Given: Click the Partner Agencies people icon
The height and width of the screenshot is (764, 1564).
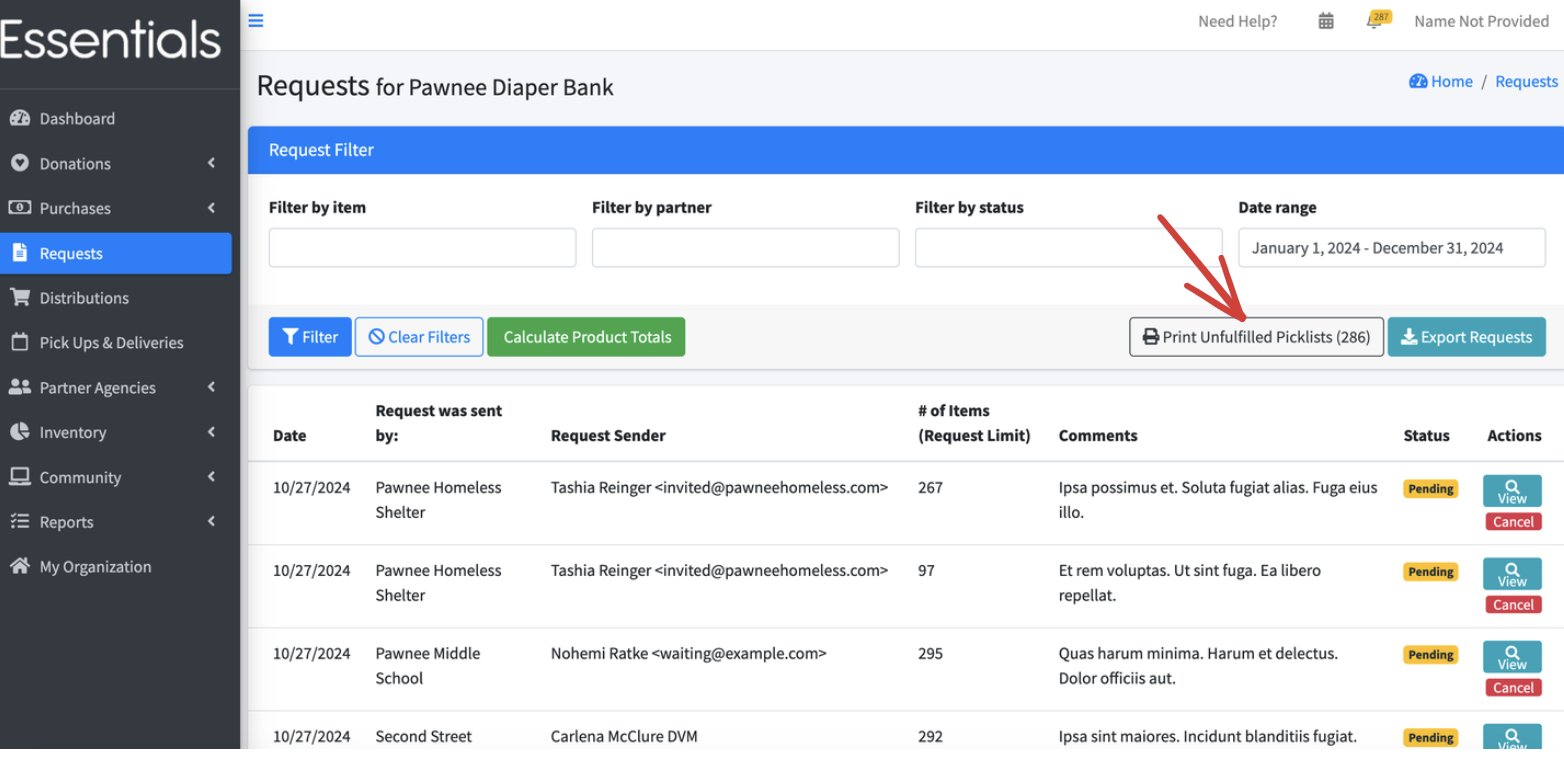Looking at the screenshot, I should pyautogui.click(x=19, y=387).
